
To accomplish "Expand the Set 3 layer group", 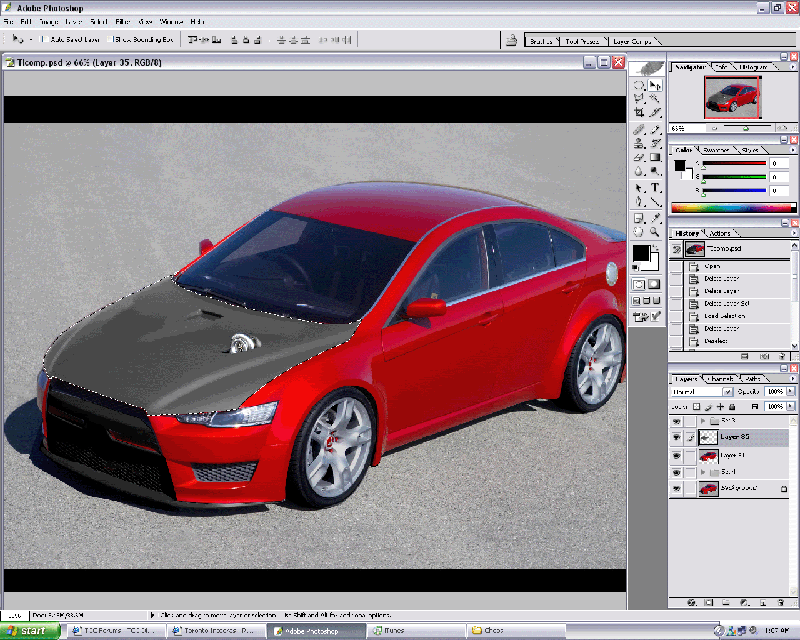I will coord(703,420).
